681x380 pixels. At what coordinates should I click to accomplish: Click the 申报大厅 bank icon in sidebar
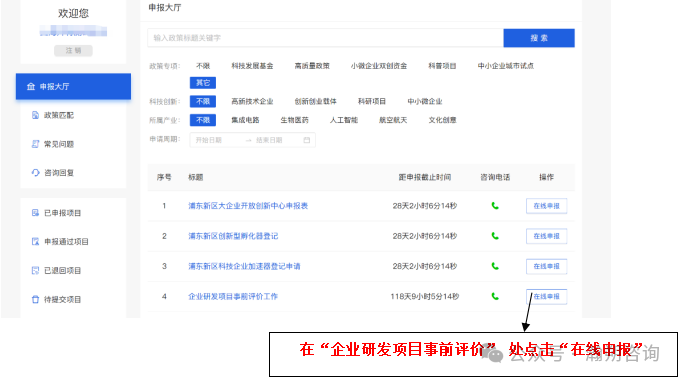31,86
